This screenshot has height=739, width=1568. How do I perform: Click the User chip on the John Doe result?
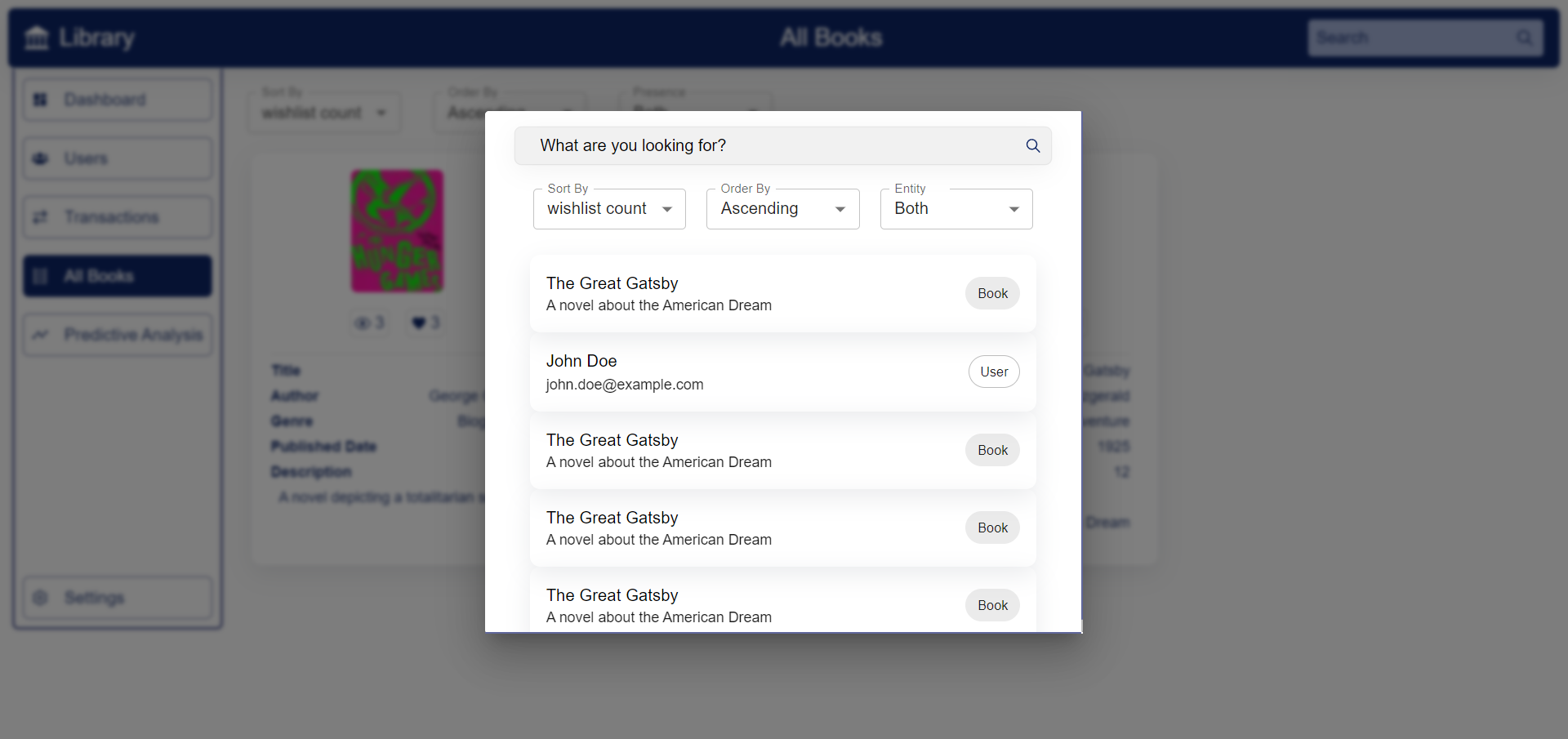[x=994, y=372]
